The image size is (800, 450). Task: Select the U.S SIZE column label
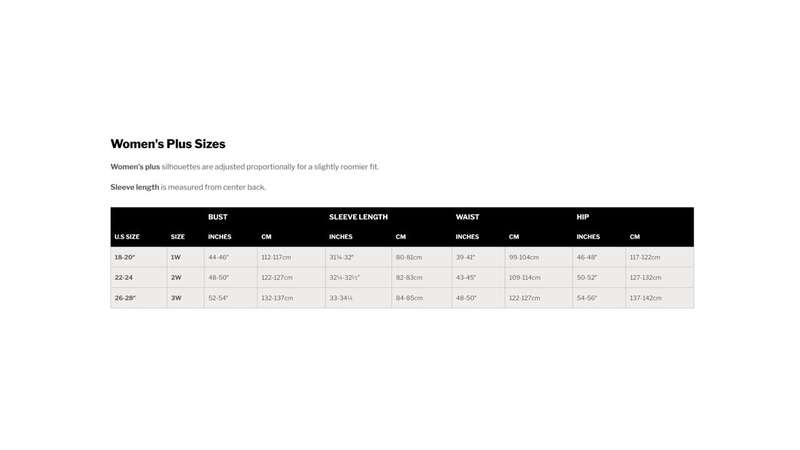click(127, 237)
